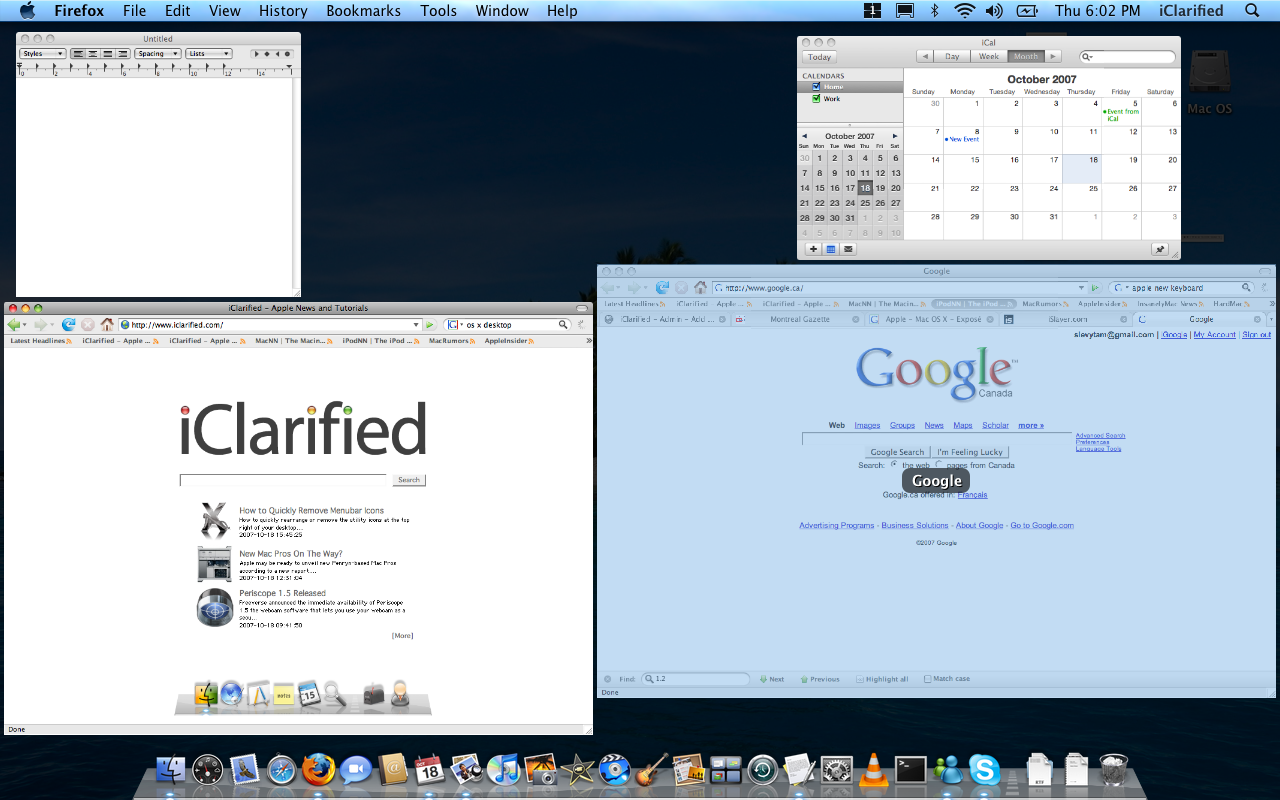Open Safari compass icon in the Dock
Screen dimensions: 1280x800
(x=282, y=770)
